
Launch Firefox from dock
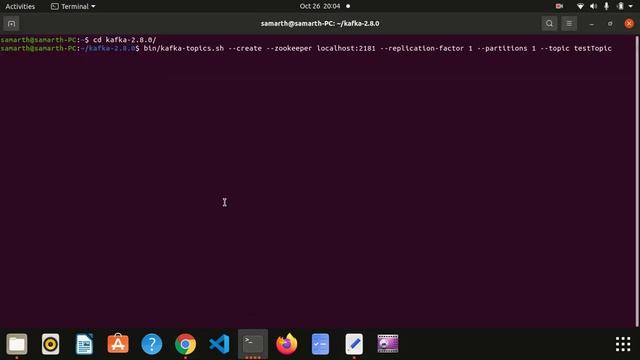point(287,344)
